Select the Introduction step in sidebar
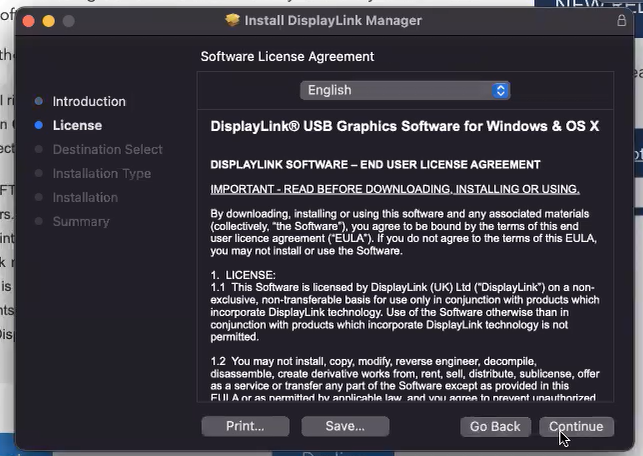This screenshot has height=456, width=643. pyautogui.click(x=89, y=101)
